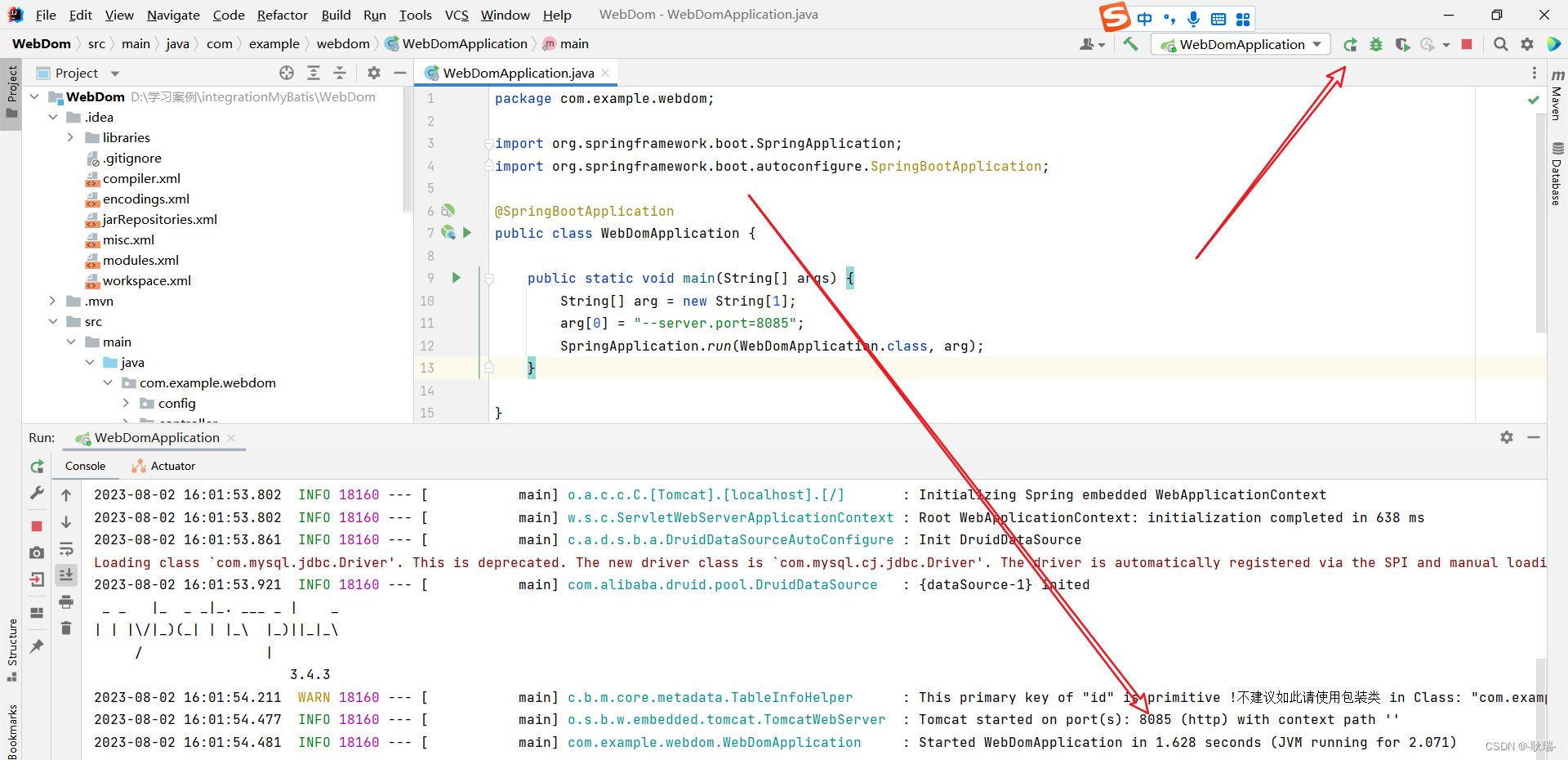Start debugging with the bug icon

coord(1376,44)
